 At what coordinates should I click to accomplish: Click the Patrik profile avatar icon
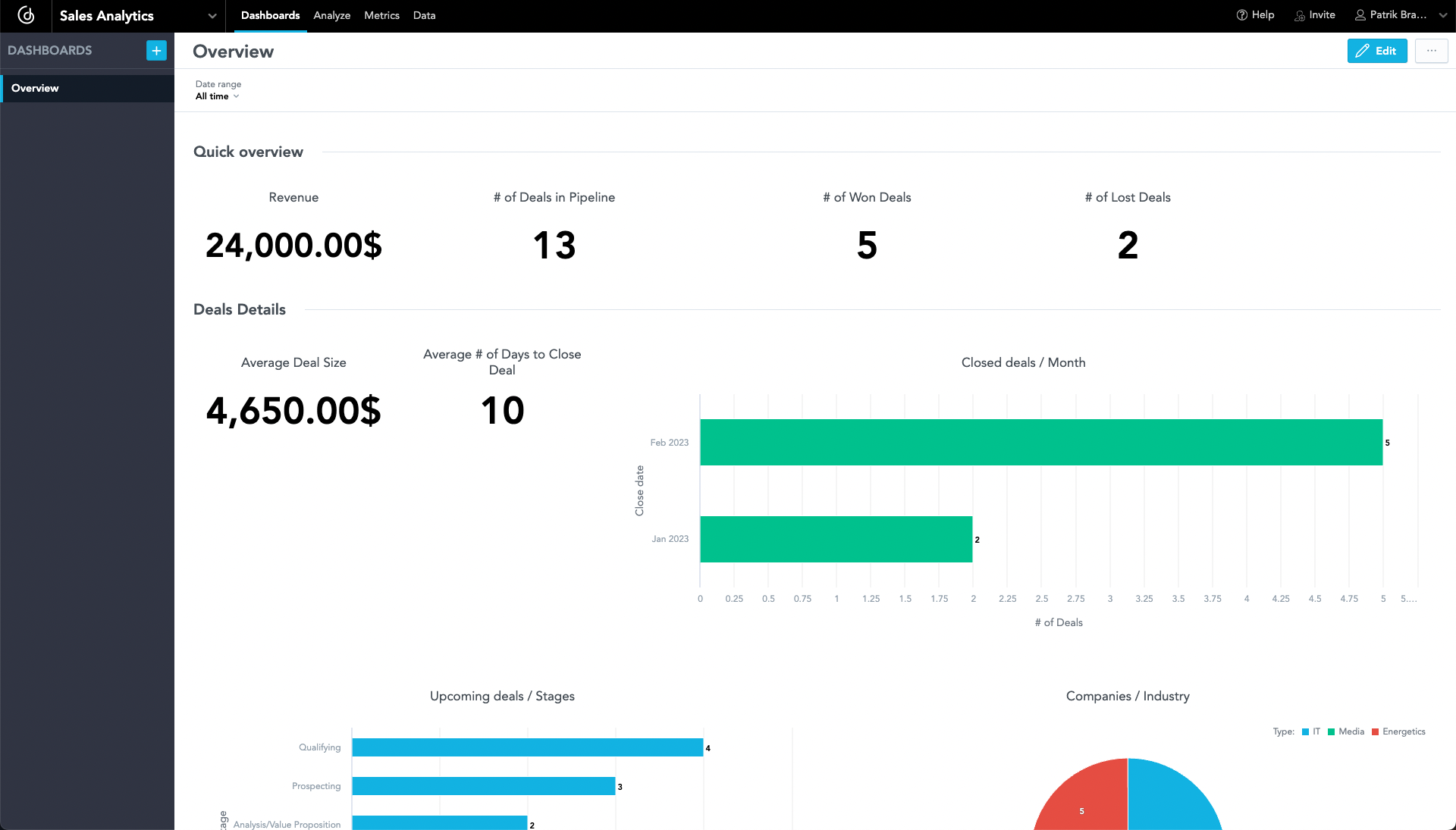[x=1361, y=14]
